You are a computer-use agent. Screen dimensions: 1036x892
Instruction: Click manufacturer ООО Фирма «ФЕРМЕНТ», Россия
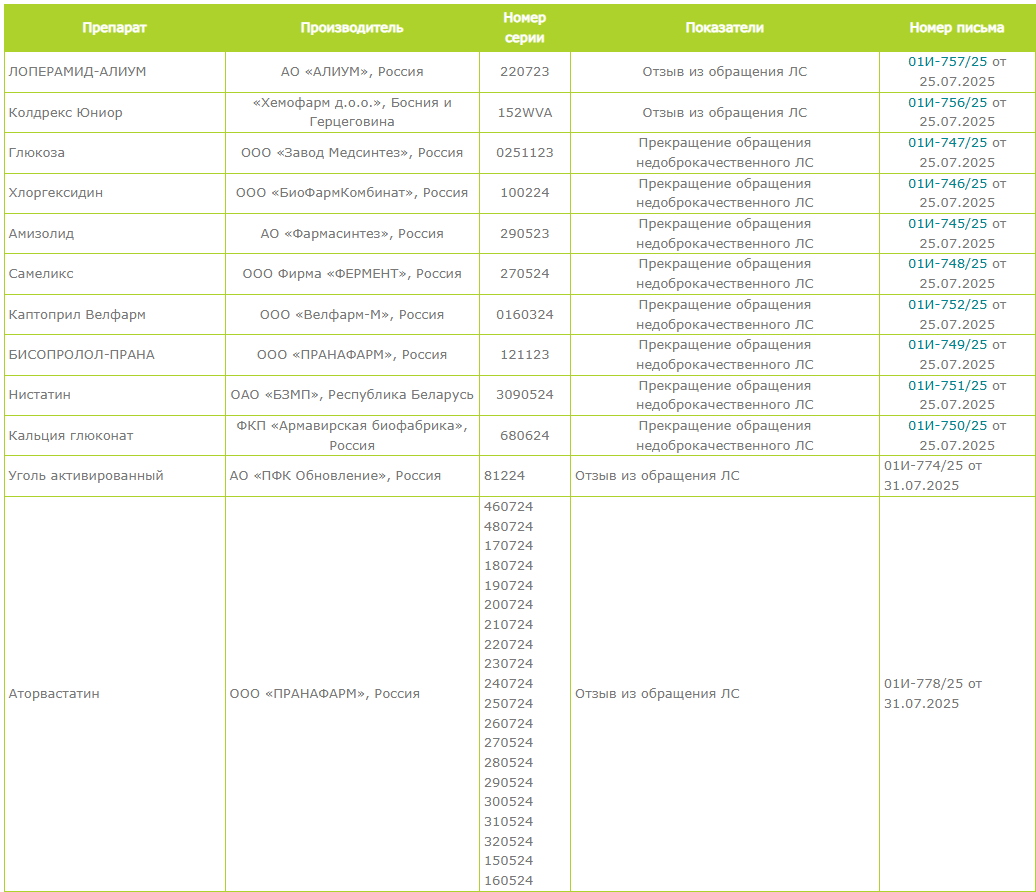point(352,274)
